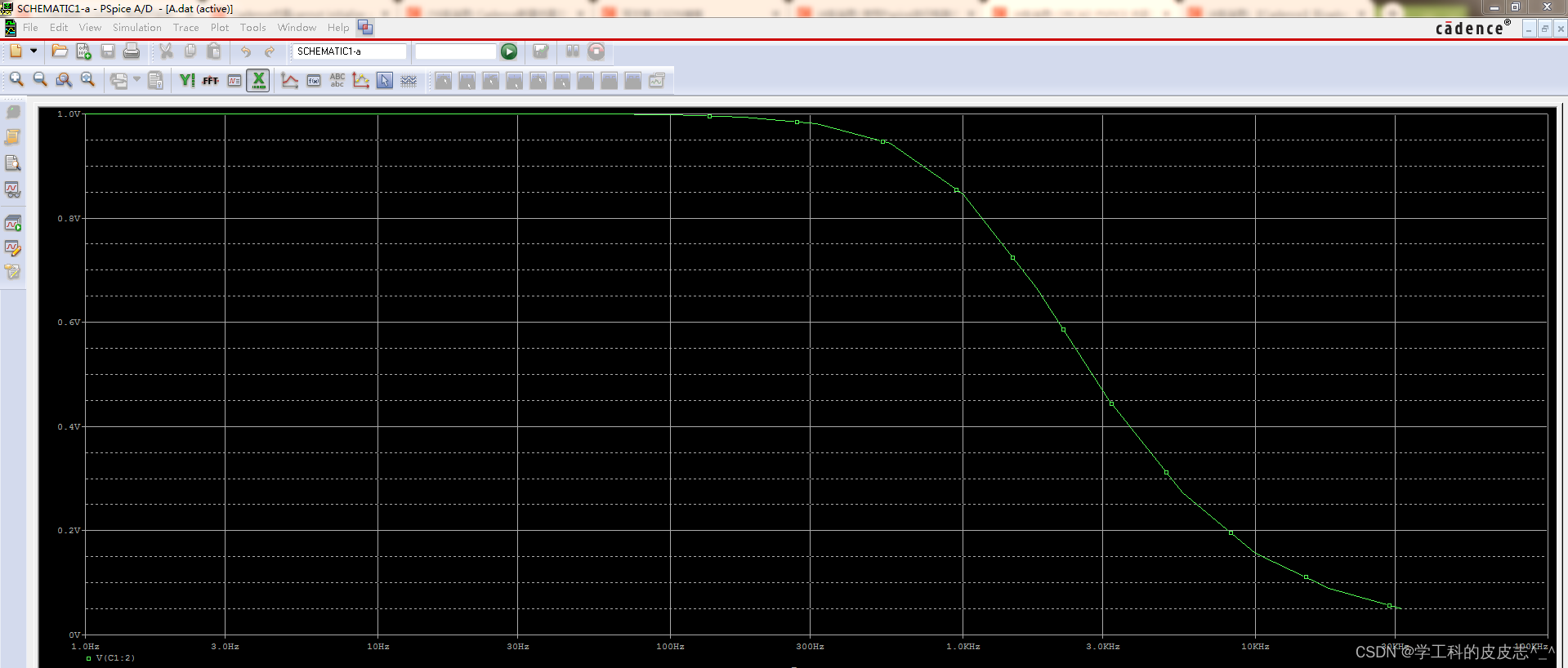Toggle the log X axis button
The width and height of the screenshot is (1568, 668).
click(258, 80)
